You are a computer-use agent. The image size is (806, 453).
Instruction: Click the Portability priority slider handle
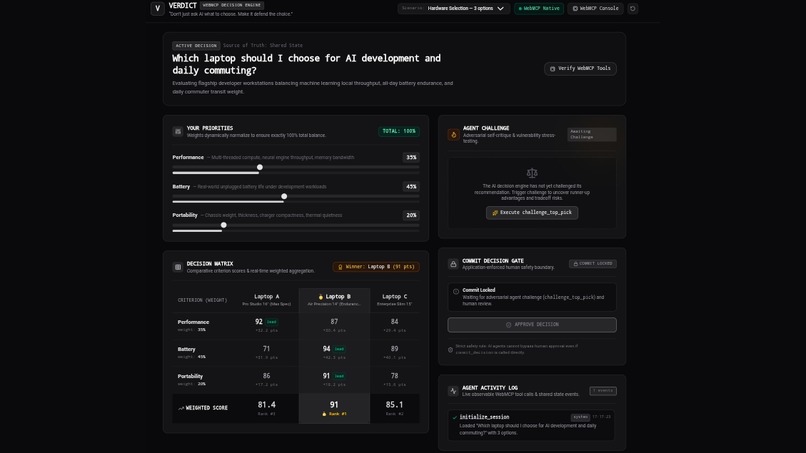[x=224, y=225]
